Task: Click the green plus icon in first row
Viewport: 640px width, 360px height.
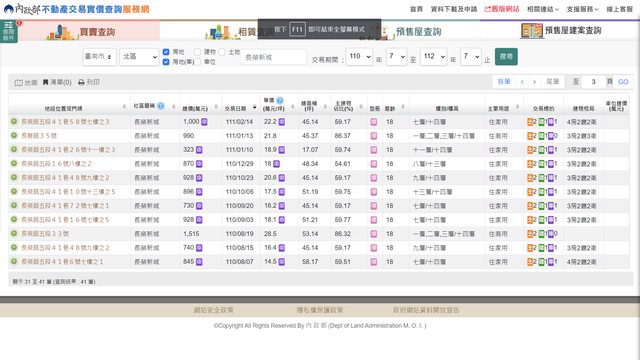Action: (x=14, y=122)
